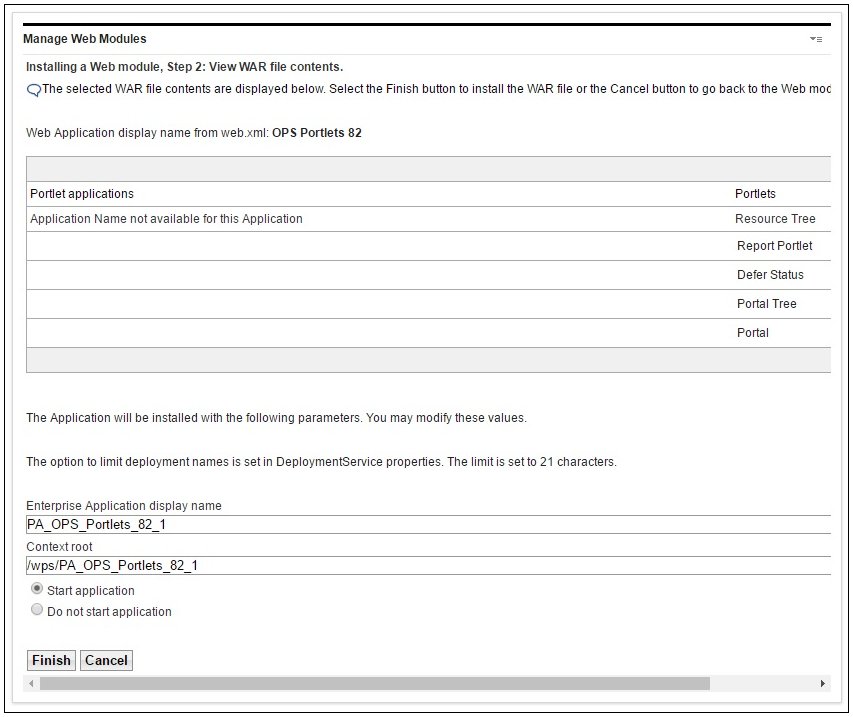The height and width of the screenshot is (717, 853).
Task: Click the Manage Web Modules title
Action: [84, 39]
